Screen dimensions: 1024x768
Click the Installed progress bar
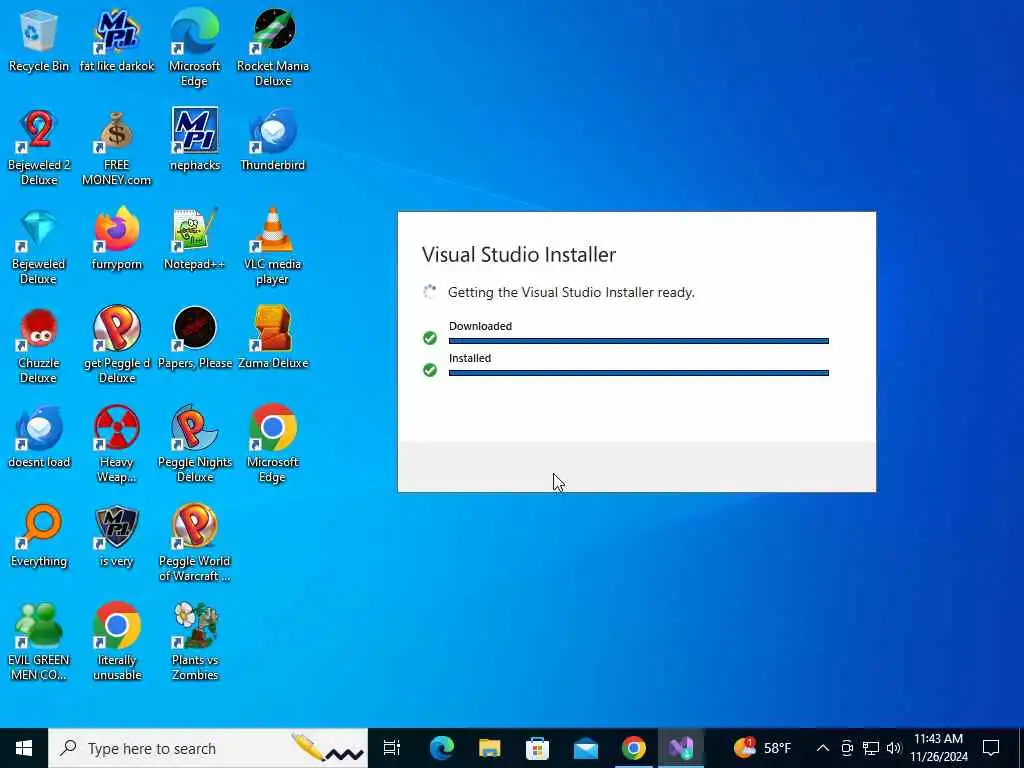[639, 373]
